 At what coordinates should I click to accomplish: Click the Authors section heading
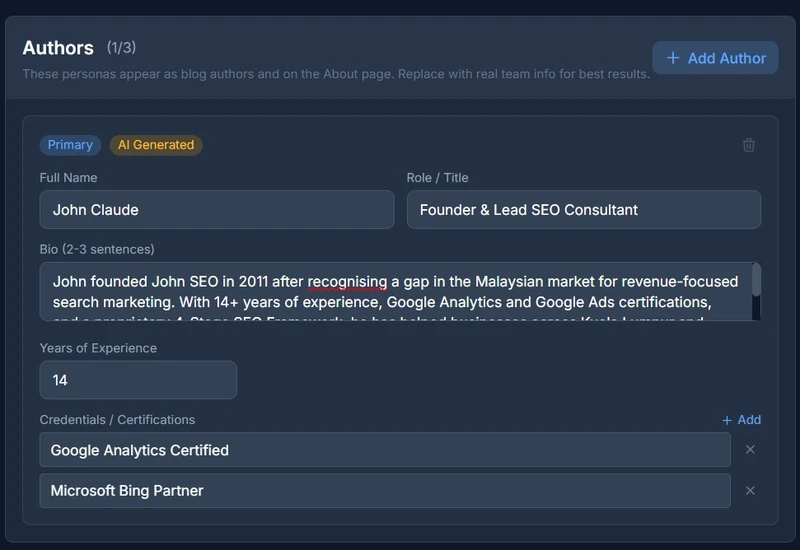pos(58,48)
